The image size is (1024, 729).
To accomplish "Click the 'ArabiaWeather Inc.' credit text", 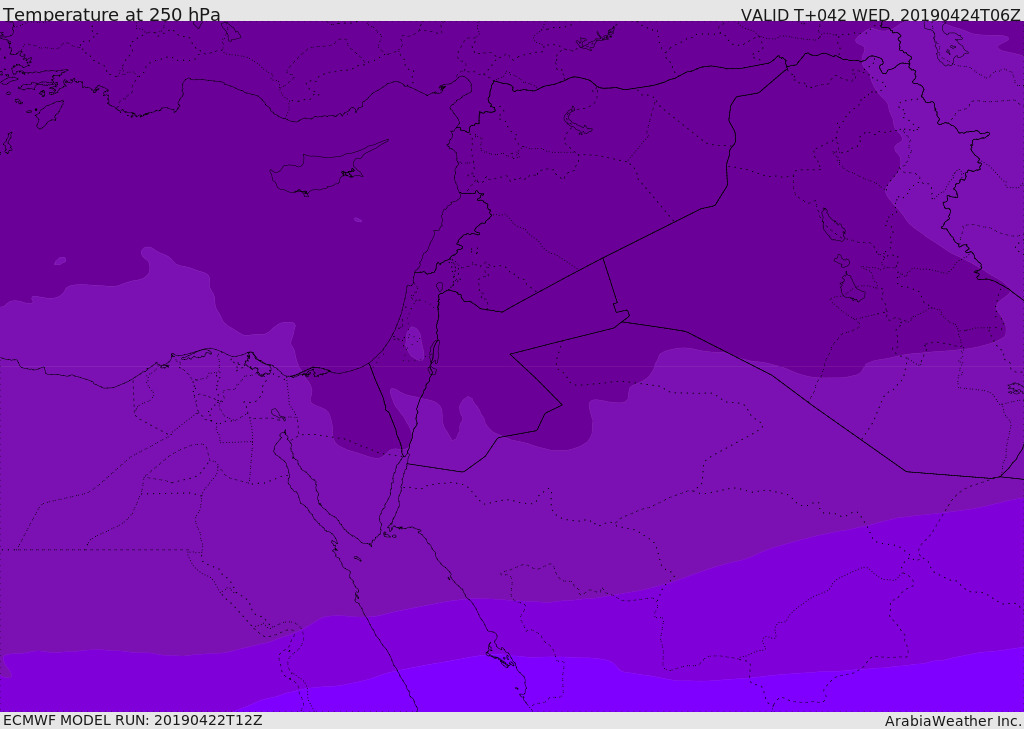I will [x=953, y=721].
